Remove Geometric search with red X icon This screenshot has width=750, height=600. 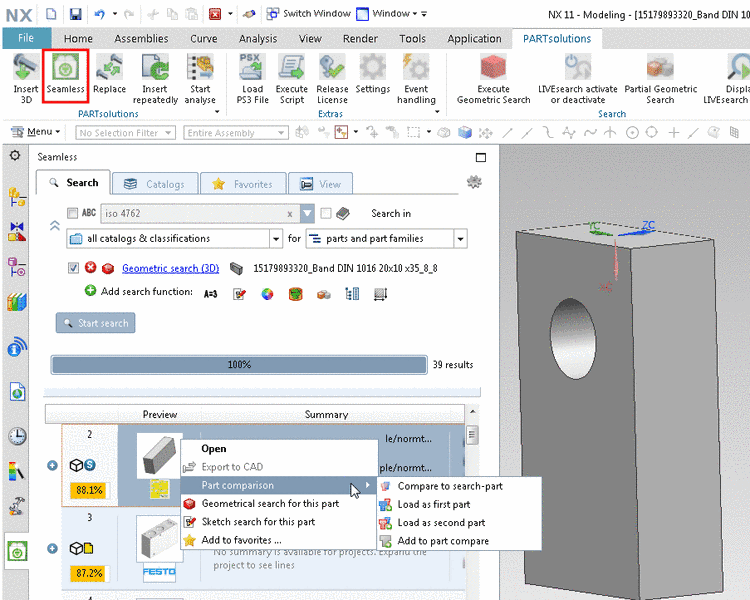click(x=90, y=267)
